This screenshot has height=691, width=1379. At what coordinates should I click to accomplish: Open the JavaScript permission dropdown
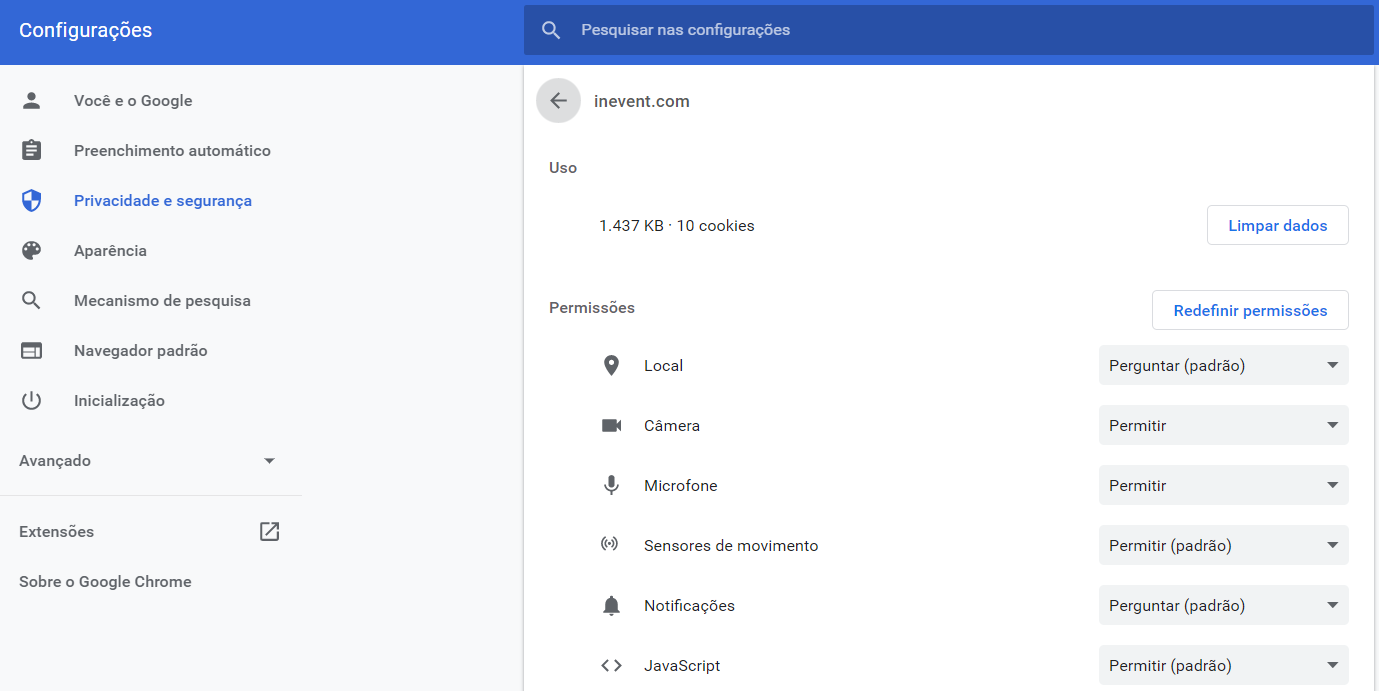(x=1223, y=666)
